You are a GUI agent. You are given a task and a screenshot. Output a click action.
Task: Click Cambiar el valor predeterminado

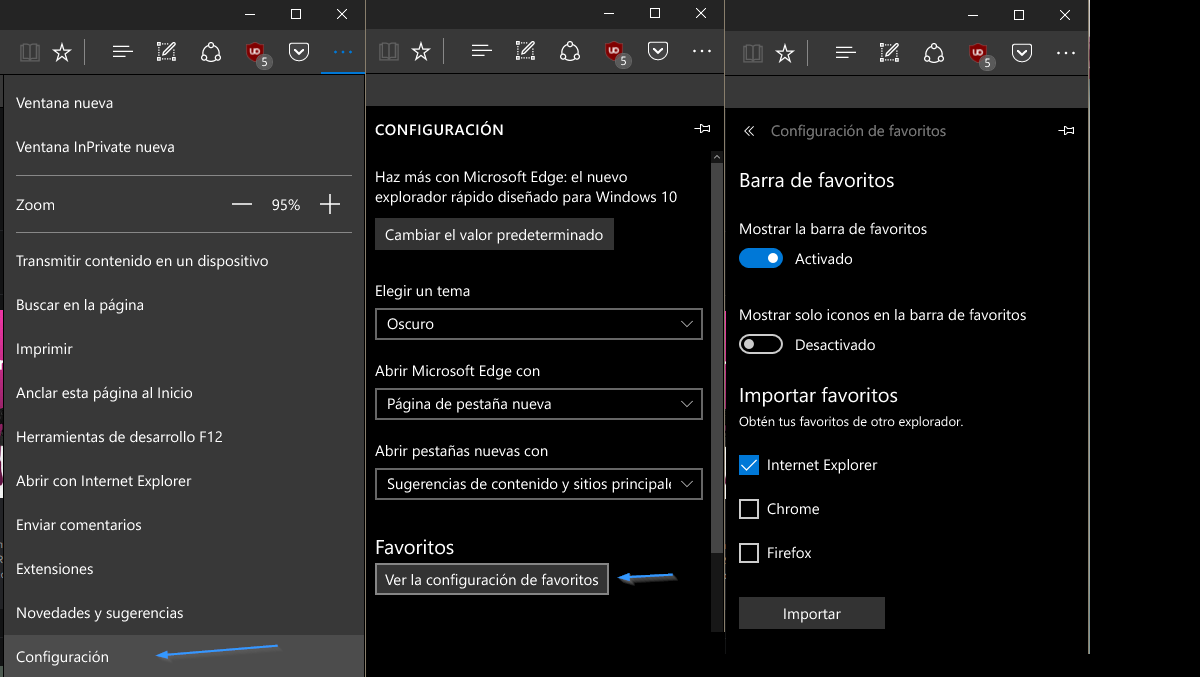point(494,234)
